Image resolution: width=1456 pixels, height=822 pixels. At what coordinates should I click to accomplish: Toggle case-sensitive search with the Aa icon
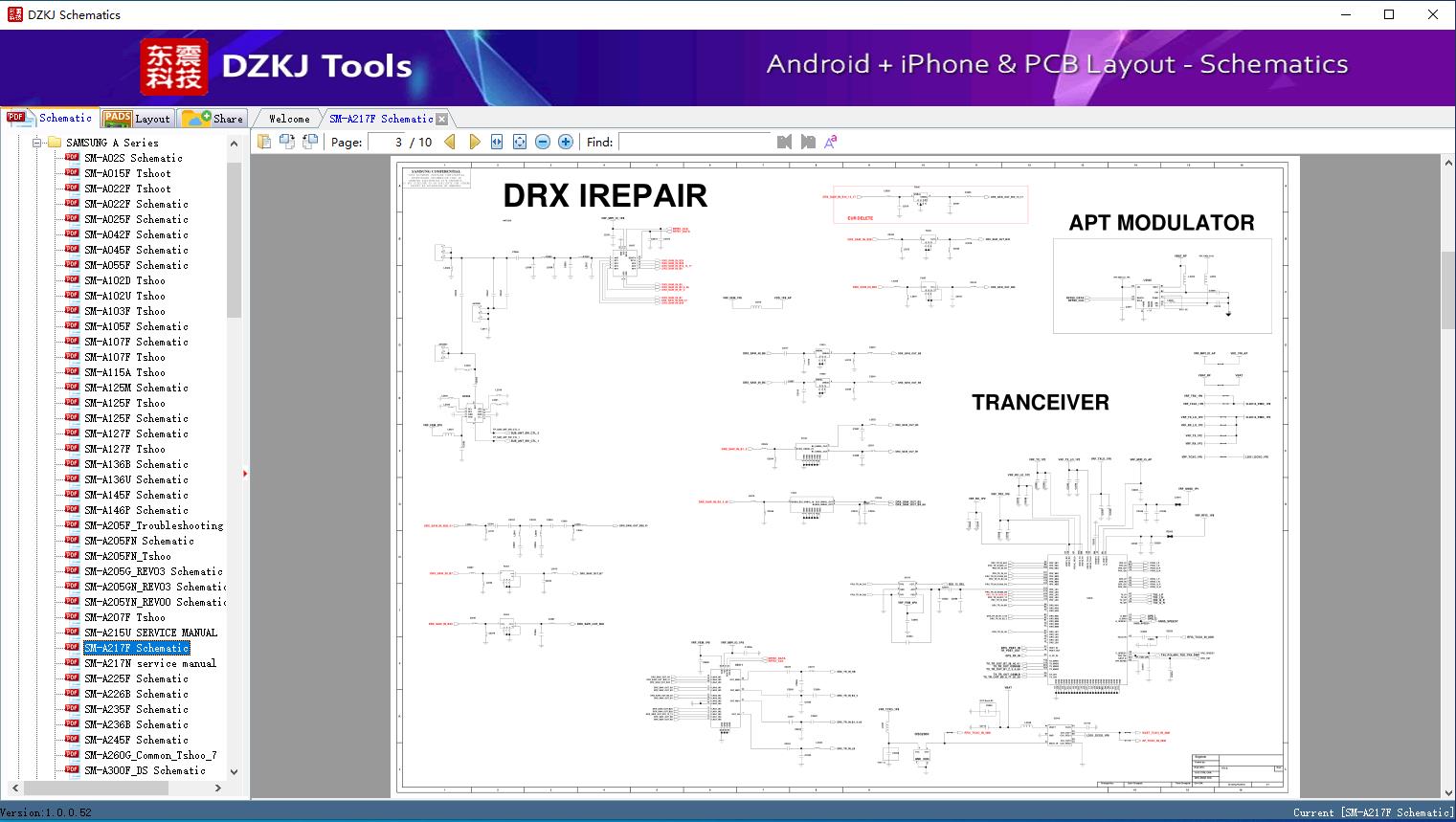pyautogui.click(x=830, y=142)
